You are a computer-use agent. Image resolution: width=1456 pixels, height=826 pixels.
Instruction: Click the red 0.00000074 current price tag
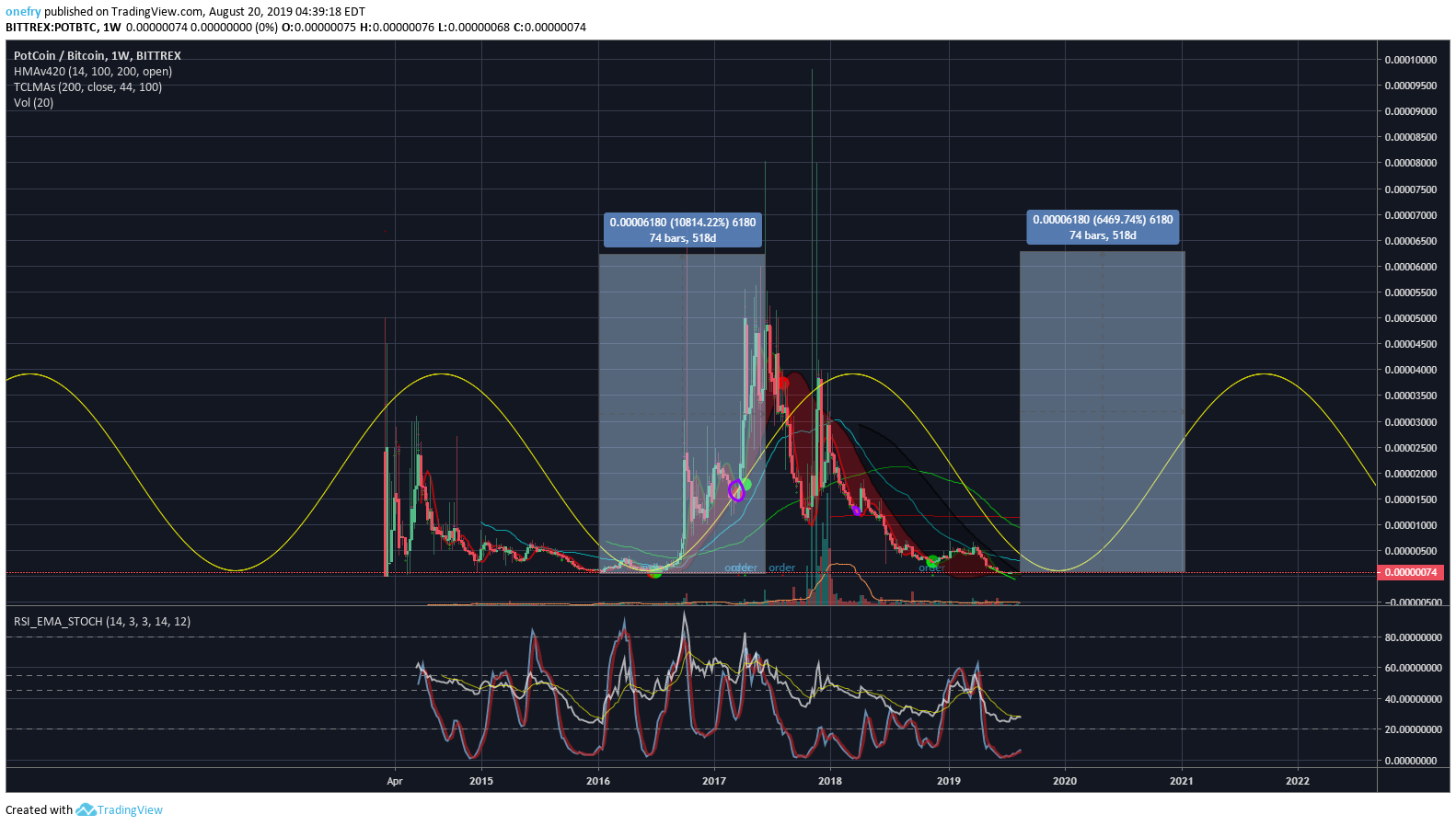(1411, 572)
